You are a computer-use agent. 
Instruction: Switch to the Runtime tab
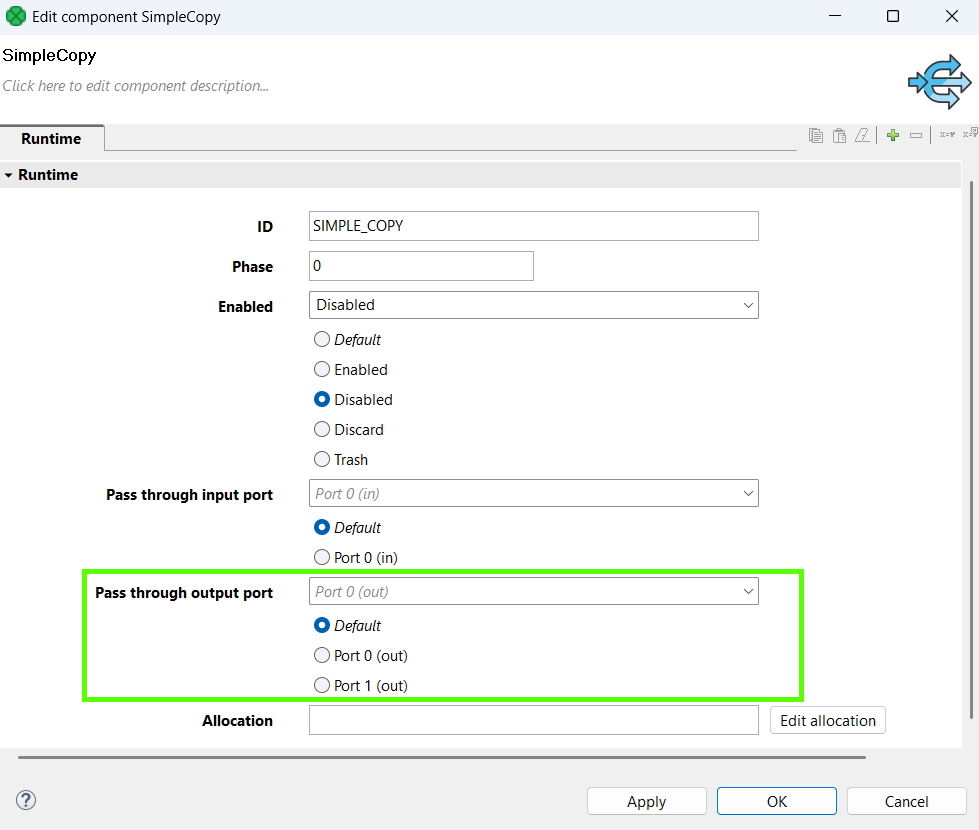tap(51, 139)
